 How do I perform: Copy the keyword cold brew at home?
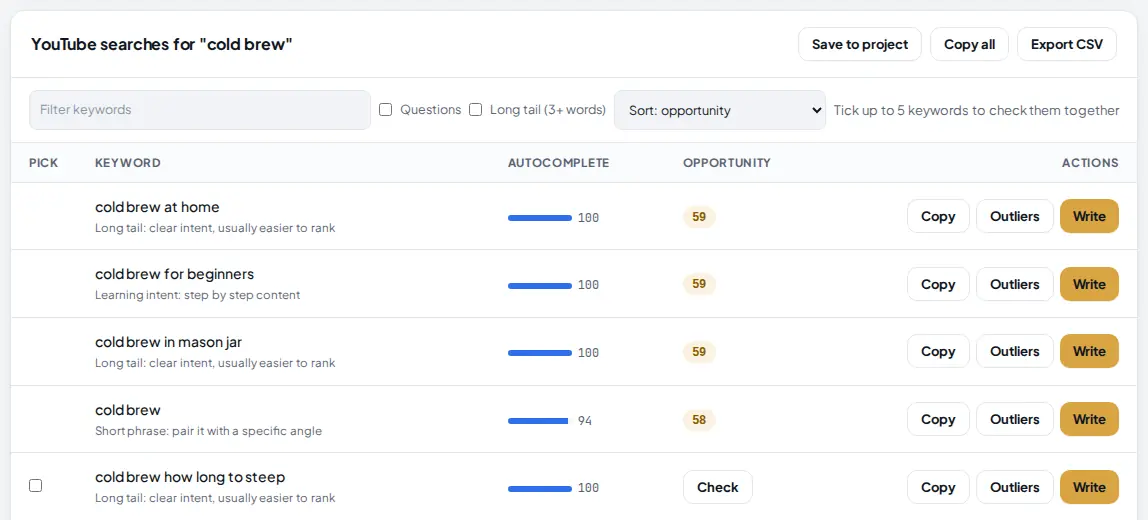pos(938,216)
